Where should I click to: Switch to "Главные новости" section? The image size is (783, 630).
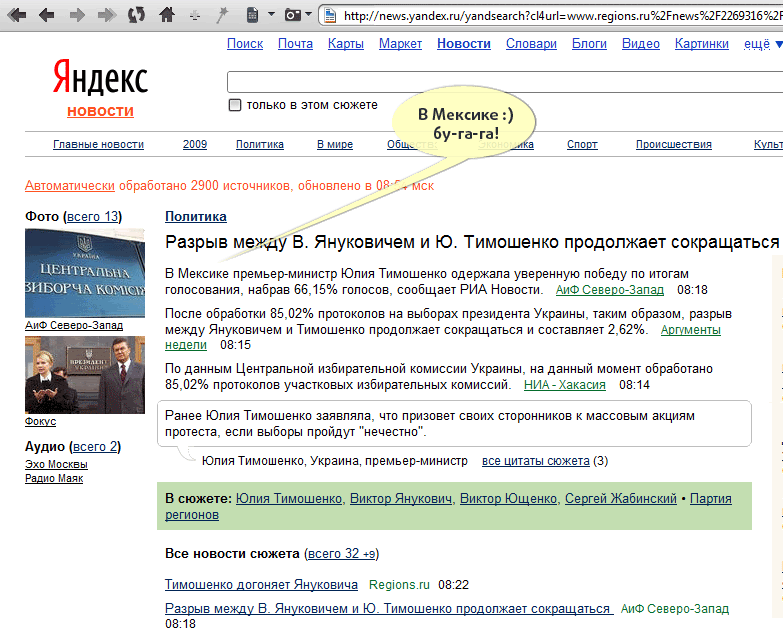[98, 144]
